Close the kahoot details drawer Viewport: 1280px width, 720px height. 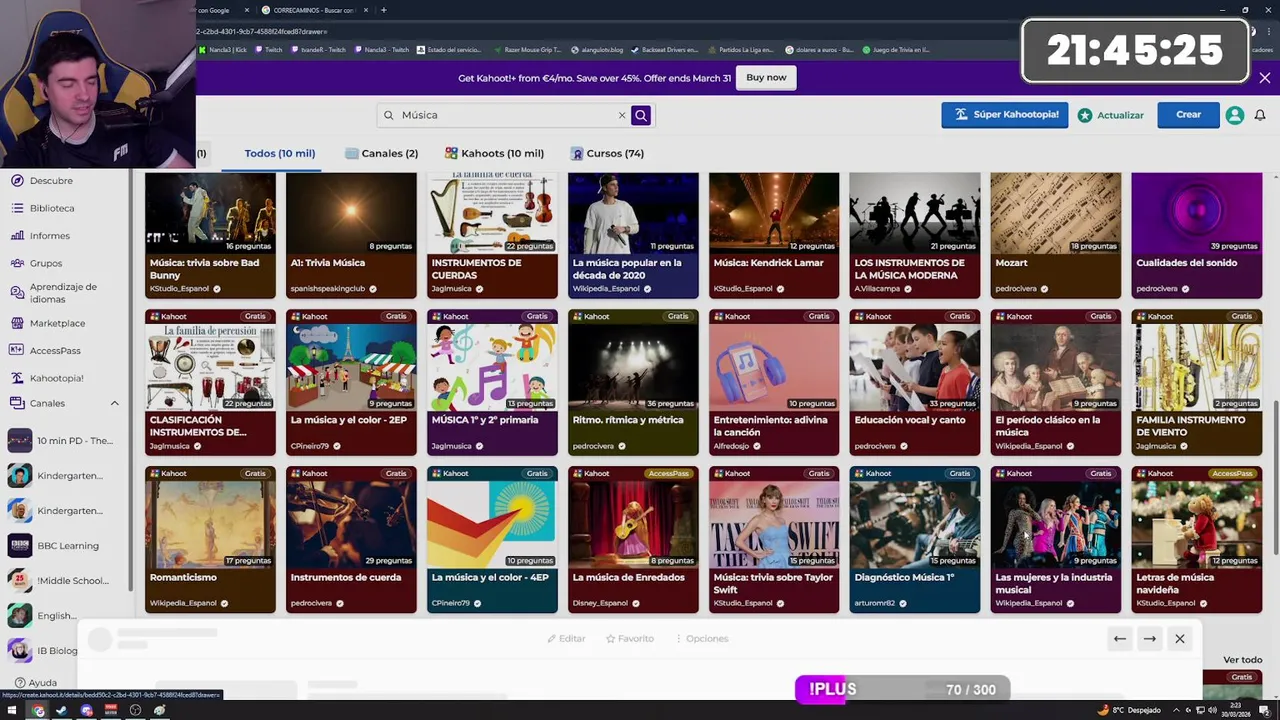click(1180, 639)
